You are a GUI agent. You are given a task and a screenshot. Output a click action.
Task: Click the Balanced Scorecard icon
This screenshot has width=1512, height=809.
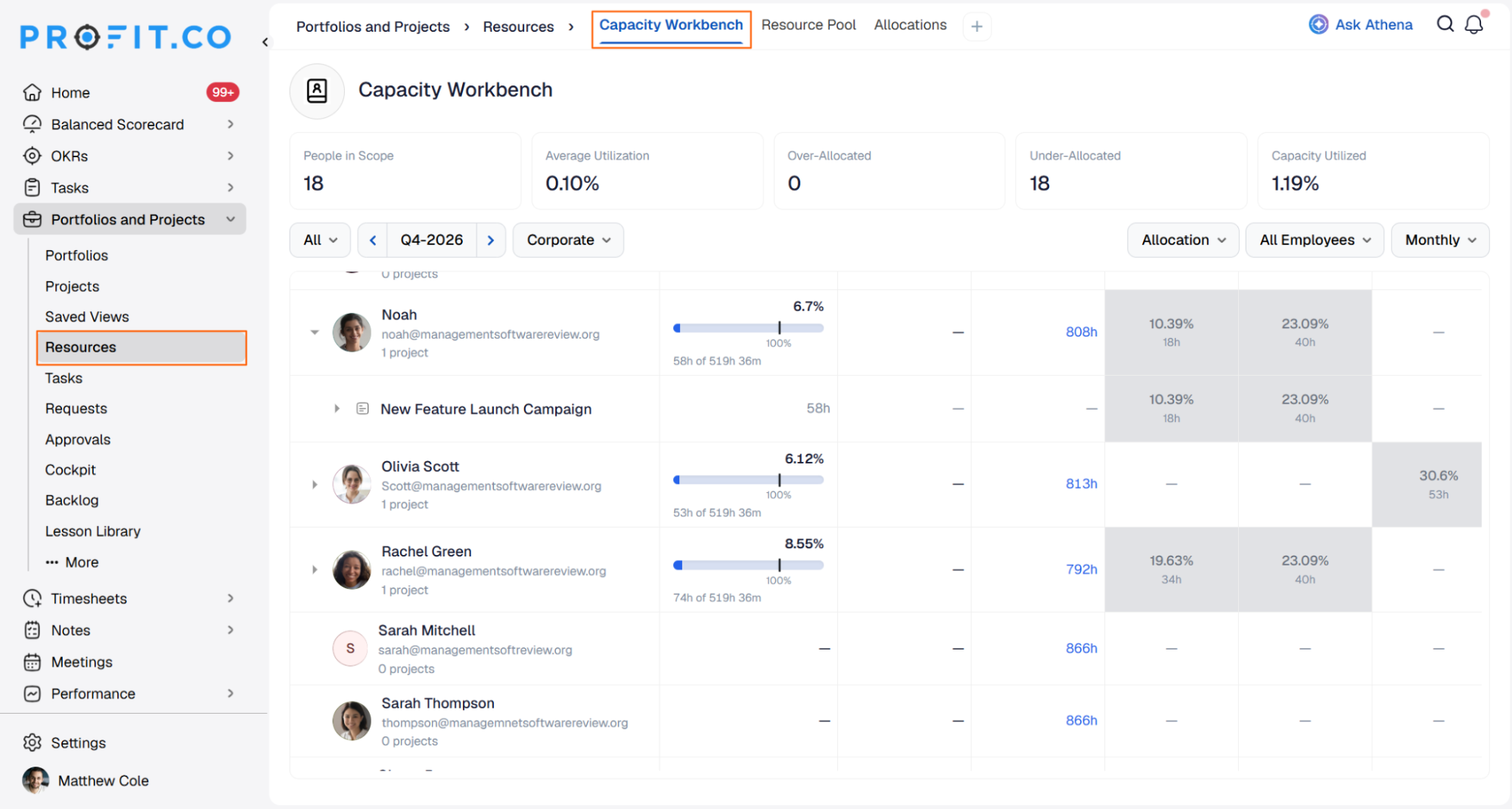pyautogui.click(x=32, y=124)
